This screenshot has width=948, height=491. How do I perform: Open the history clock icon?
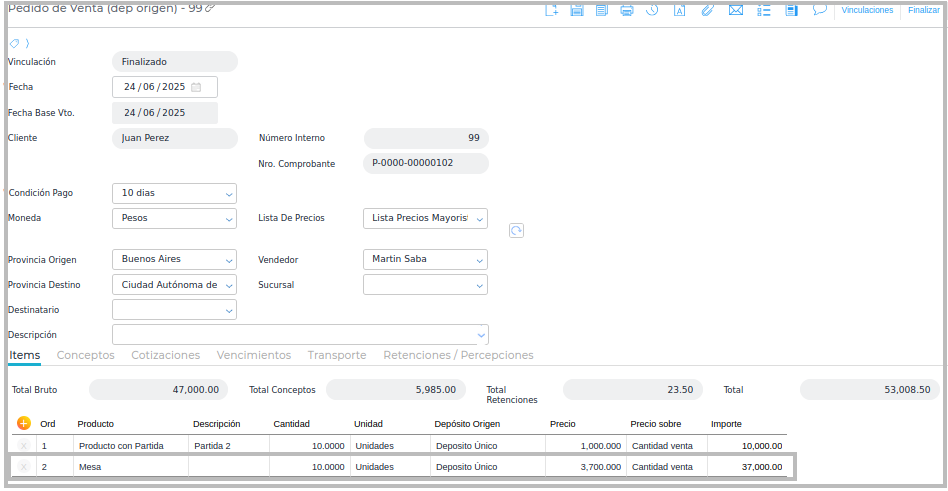[652, 10]
